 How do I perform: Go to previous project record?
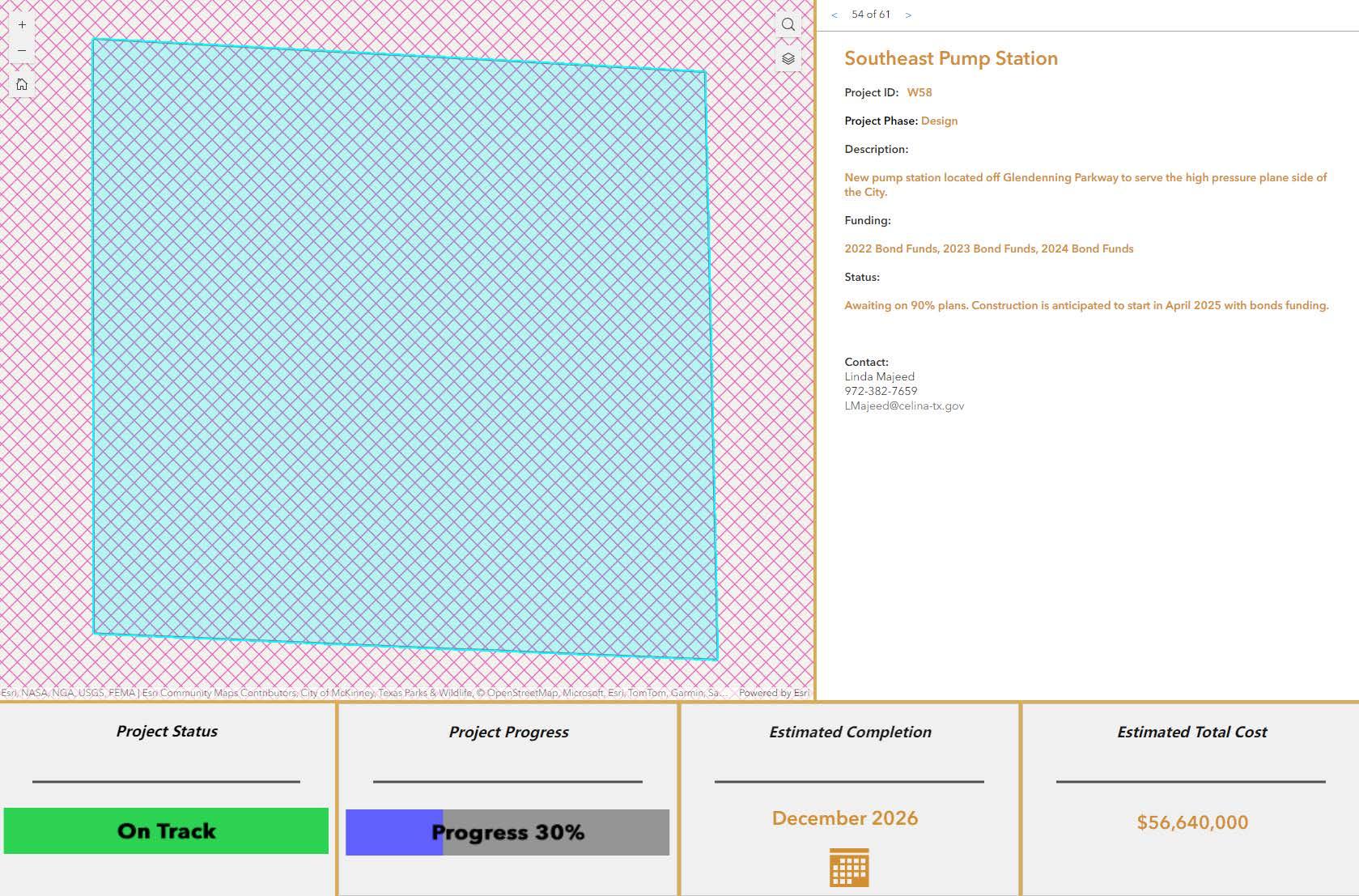click(835, 15)
